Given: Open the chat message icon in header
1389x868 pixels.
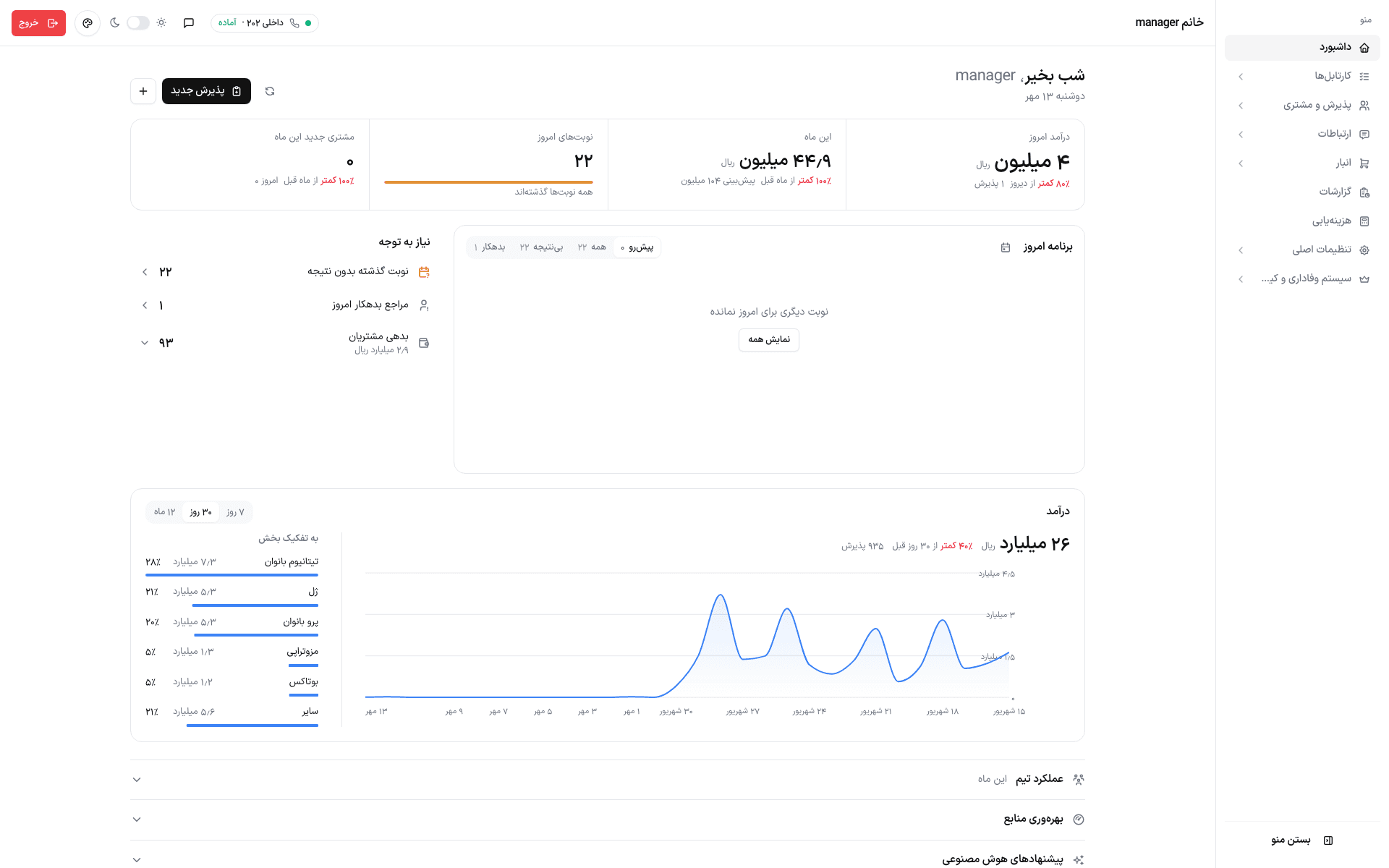Looking at the screenshot, I should pos(189,23).
